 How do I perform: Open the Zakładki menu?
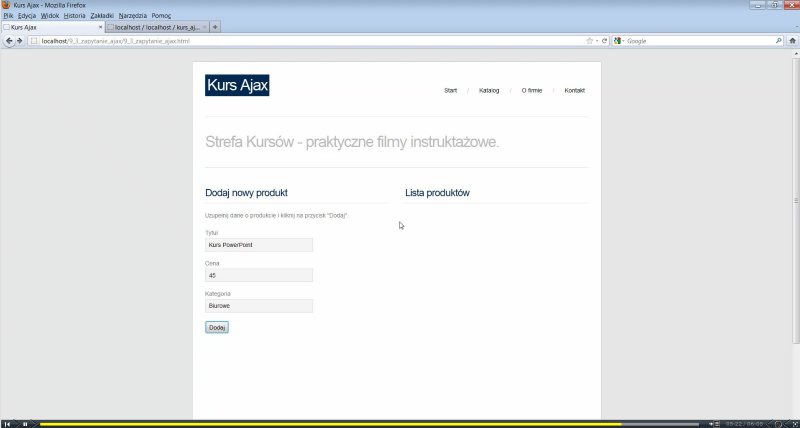coord(101,16)
